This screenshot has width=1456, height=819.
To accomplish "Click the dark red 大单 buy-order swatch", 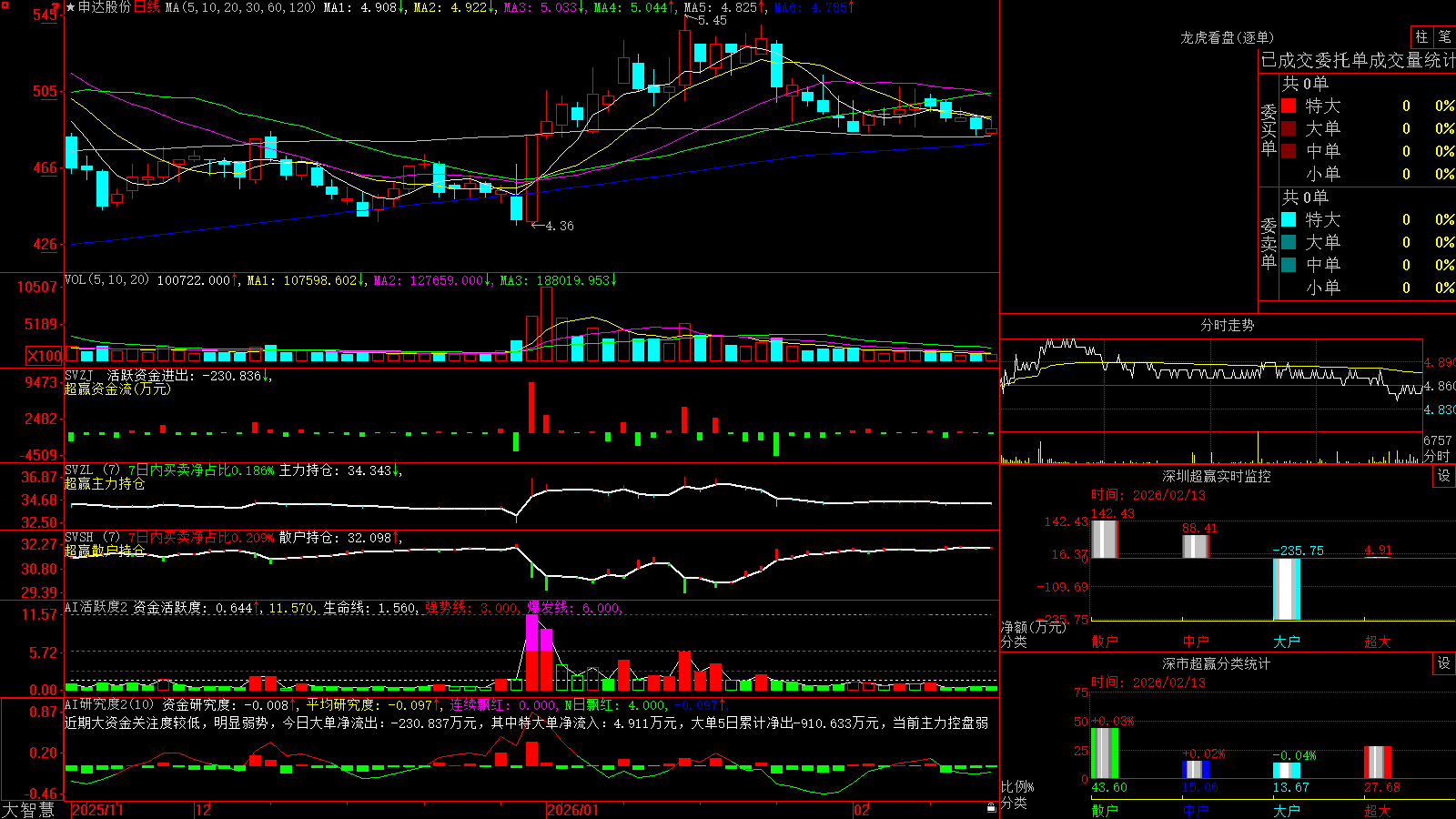I will (1289, 128).
